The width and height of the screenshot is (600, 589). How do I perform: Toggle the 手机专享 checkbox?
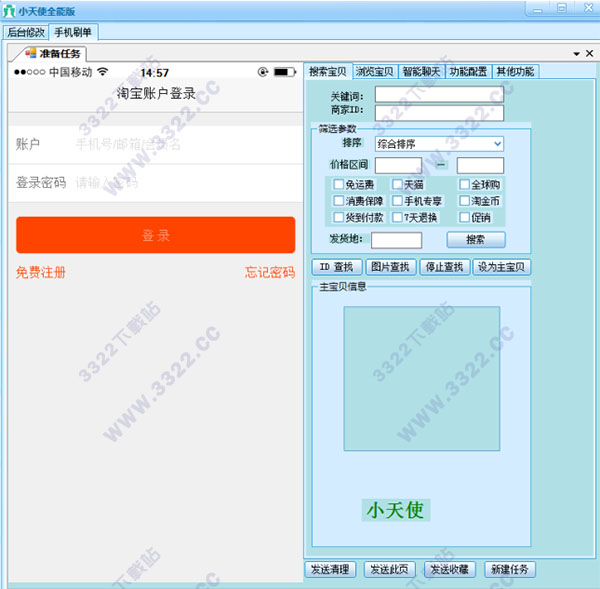397,201
